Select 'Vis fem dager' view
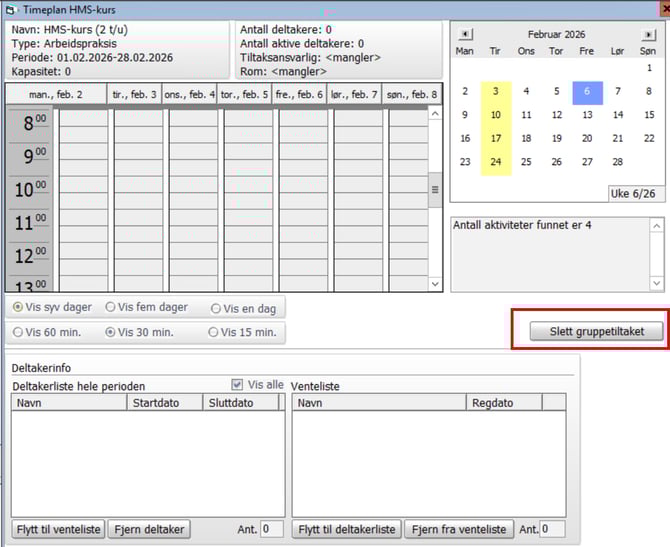This screenshot has height=547, width=670. coord(111,308)
